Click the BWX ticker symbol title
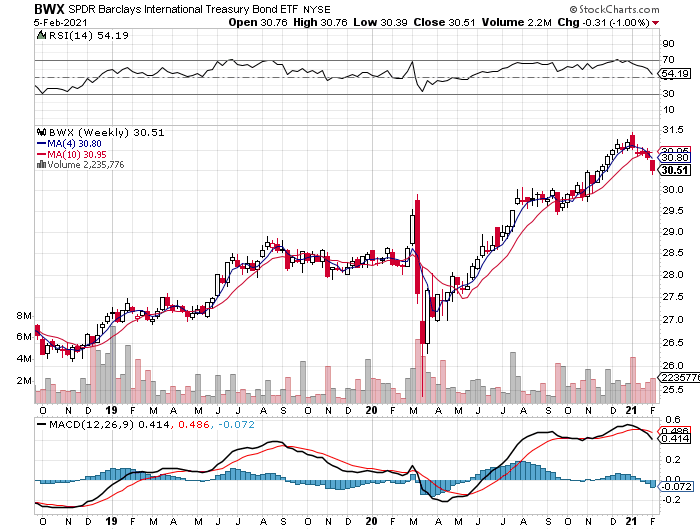The width and height of the screenshot is (700, 530). [50, 8]
